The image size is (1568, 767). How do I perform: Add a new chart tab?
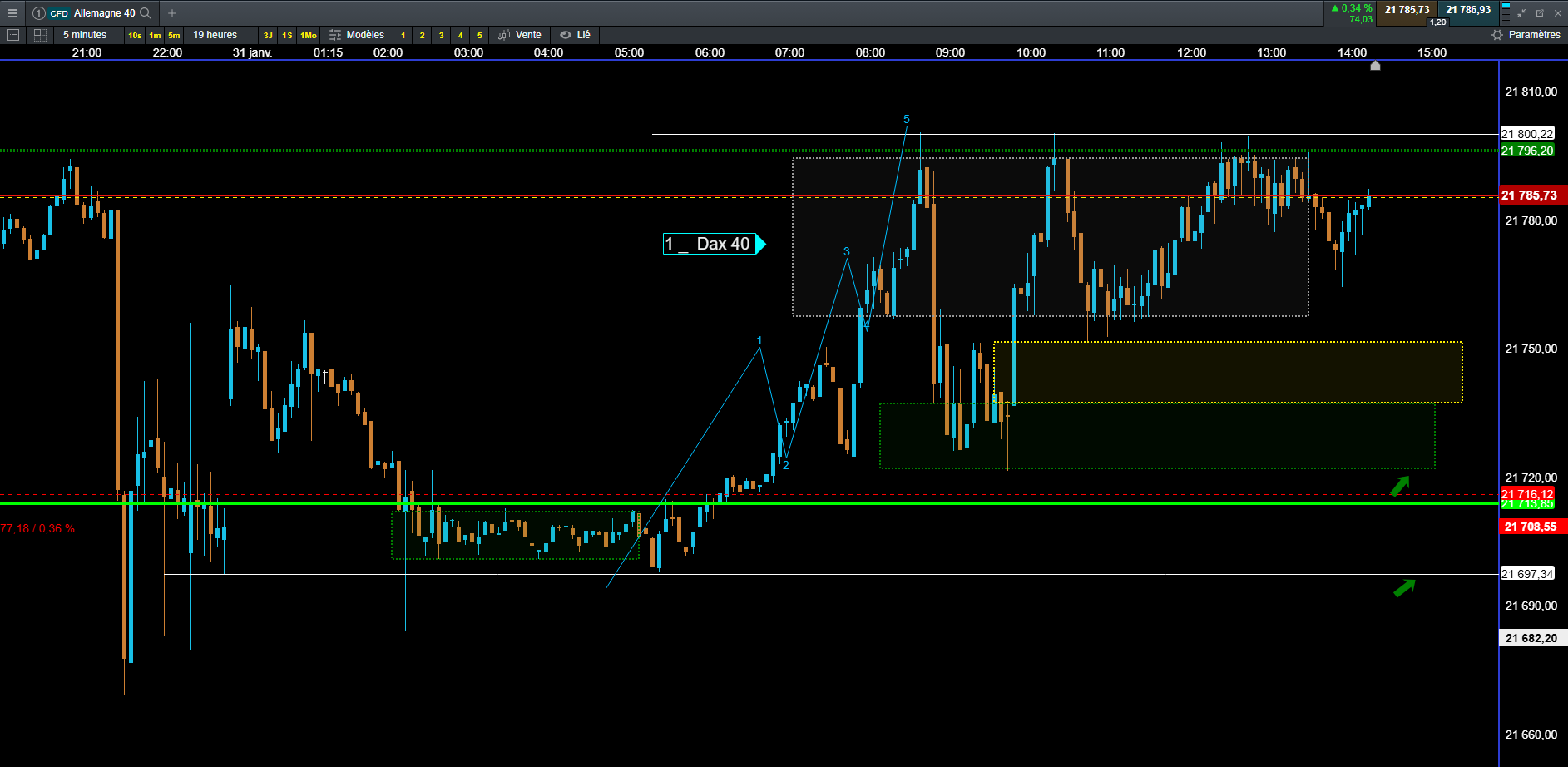click(172, 13)
